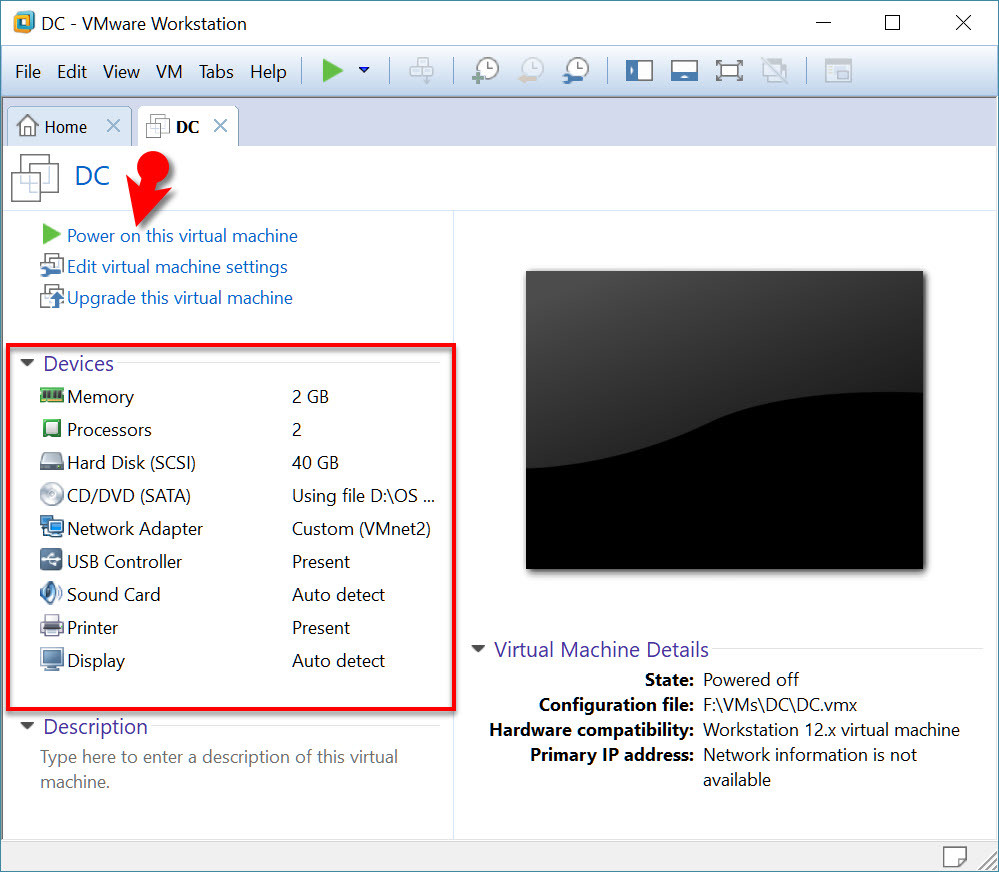The width and height of the screenshot is (999, 872).
Task: Open the File menu
Action: [x=28, y=72]
